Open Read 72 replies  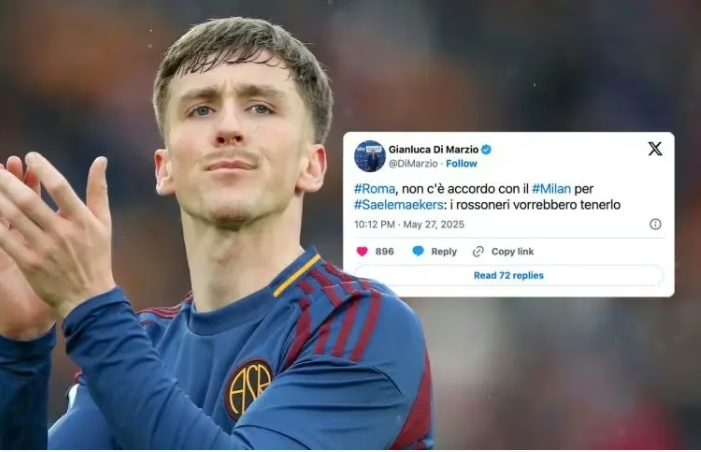[509, 275]
